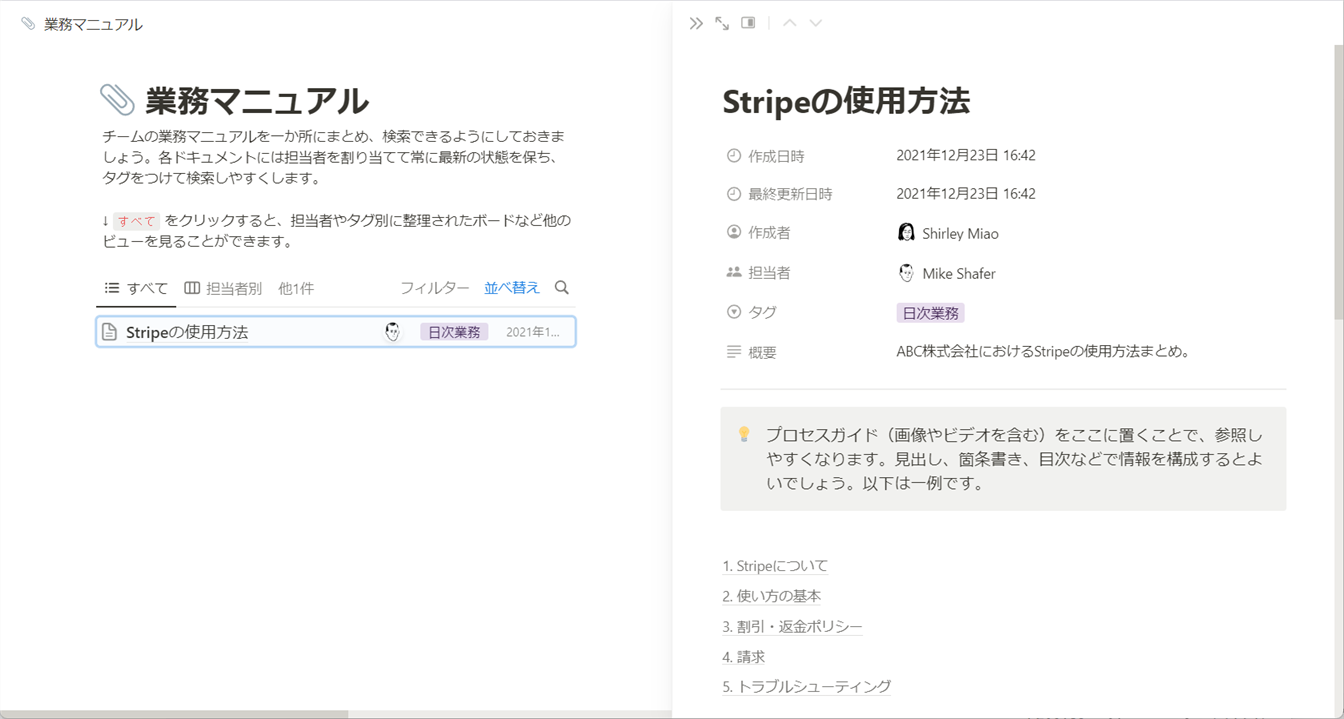The image size is (1344, 719).
Task: Click Mike Shafer's avatar in the list row
Action: click(393, 332)
